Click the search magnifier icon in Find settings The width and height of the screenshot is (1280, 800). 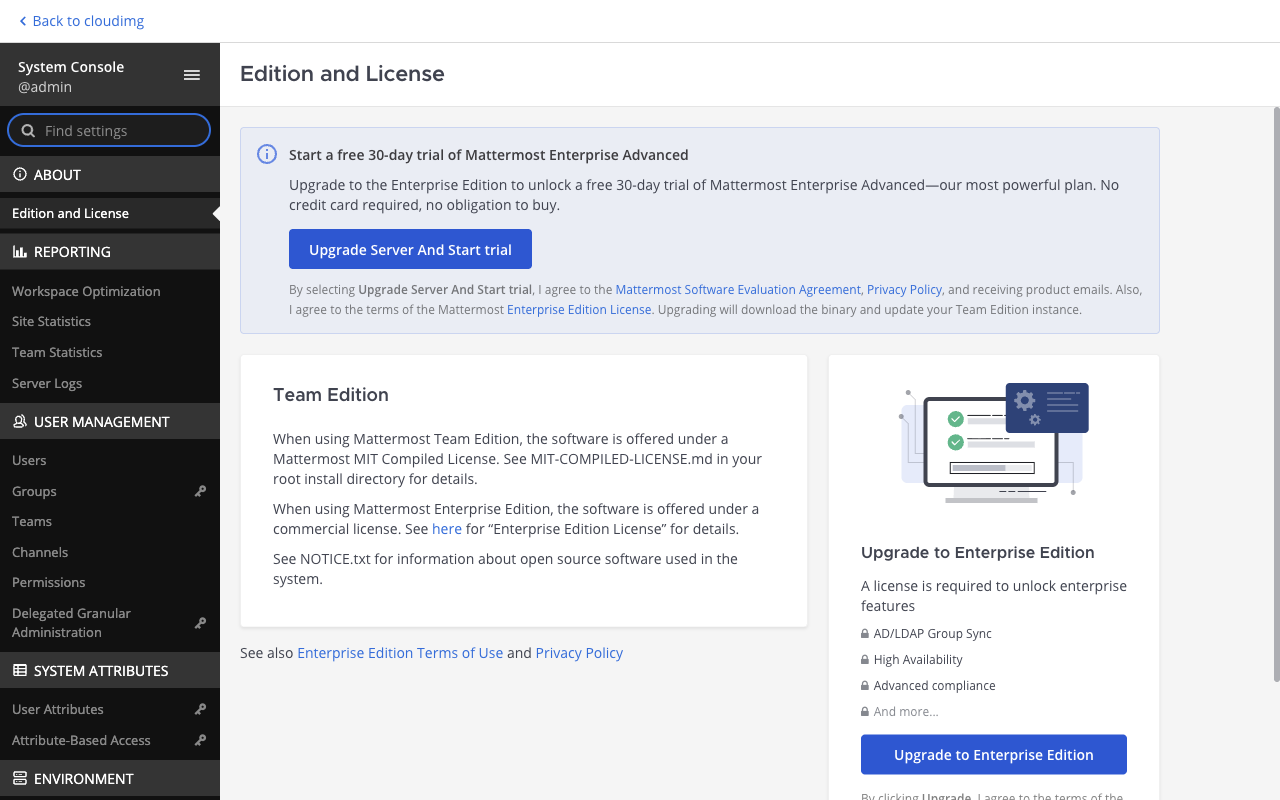click(28, 131)
